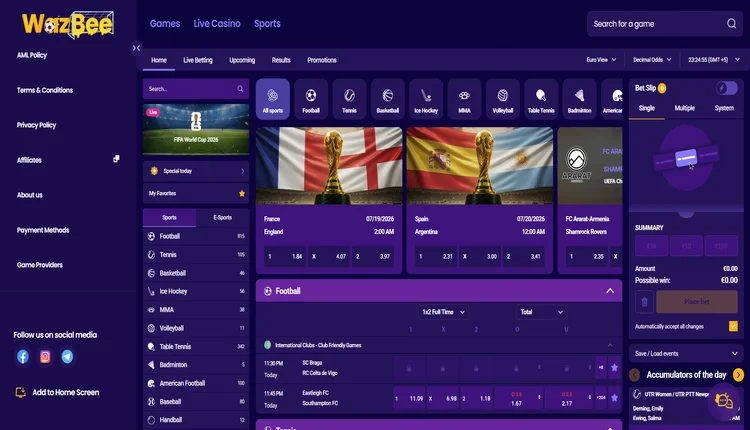Screen dimensions: 750x430
Task: Expand Special today
Action: click(196, 171)
